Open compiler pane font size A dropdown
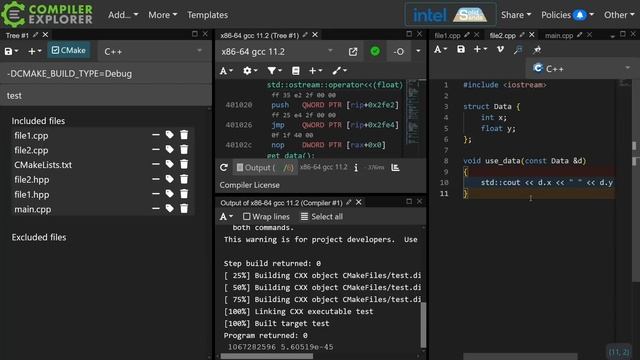The image size is (640, 360). (226, 71)
